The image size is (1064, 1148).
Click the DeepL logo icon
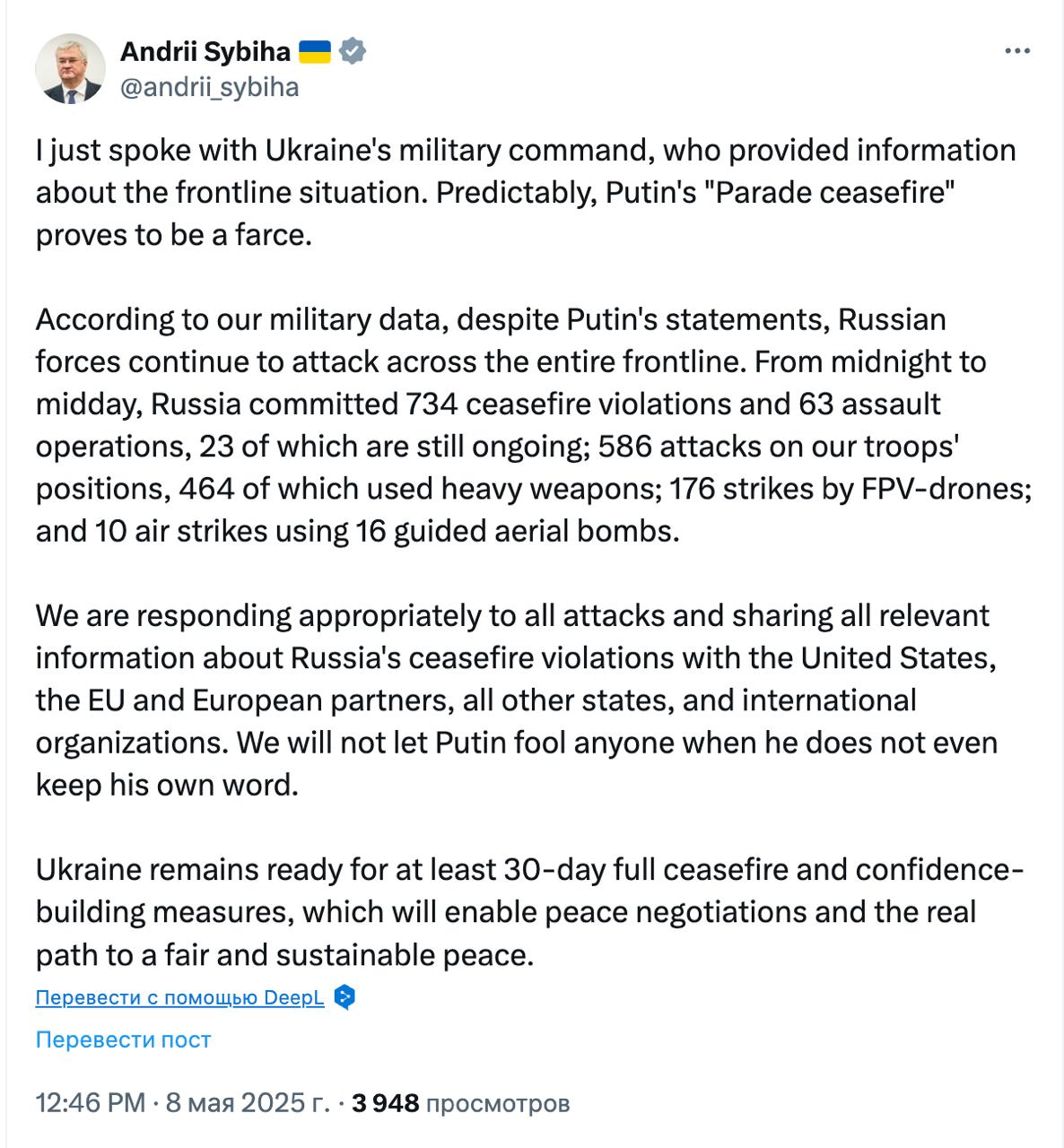pos(344,997)
